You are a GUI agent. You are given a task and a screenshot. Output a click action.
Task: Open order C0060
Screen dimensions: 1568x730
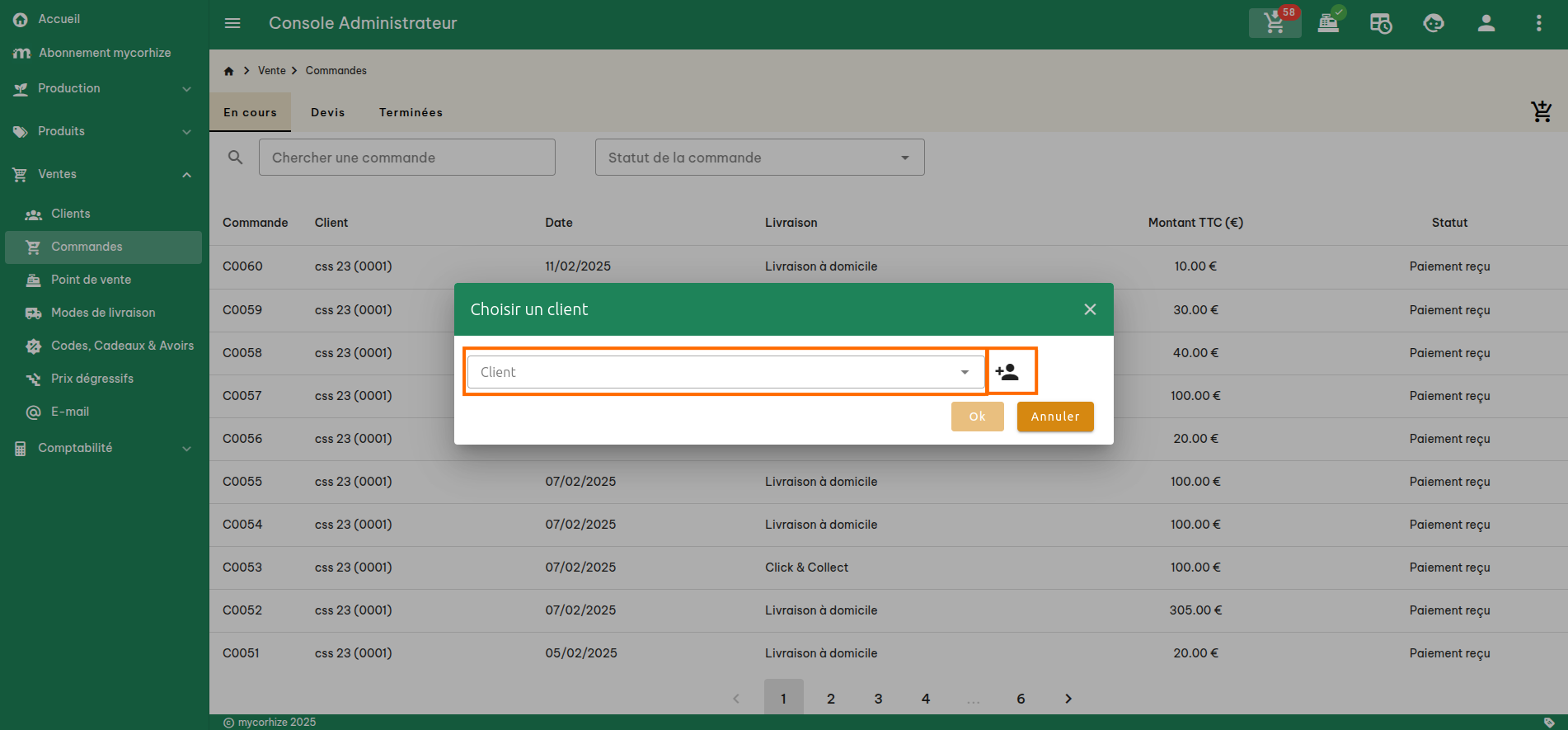point(889,266)
